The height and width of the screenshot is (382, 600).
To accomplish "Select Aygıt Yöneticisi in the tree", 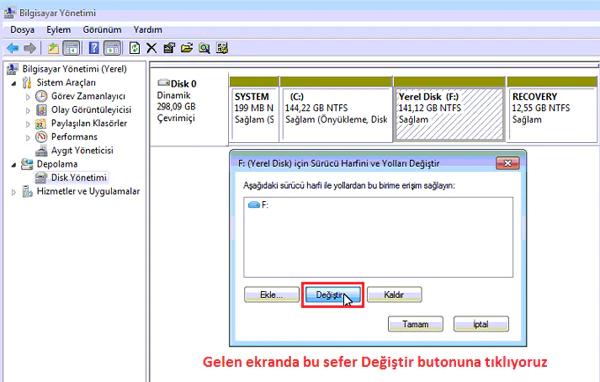I will [82, 150].
